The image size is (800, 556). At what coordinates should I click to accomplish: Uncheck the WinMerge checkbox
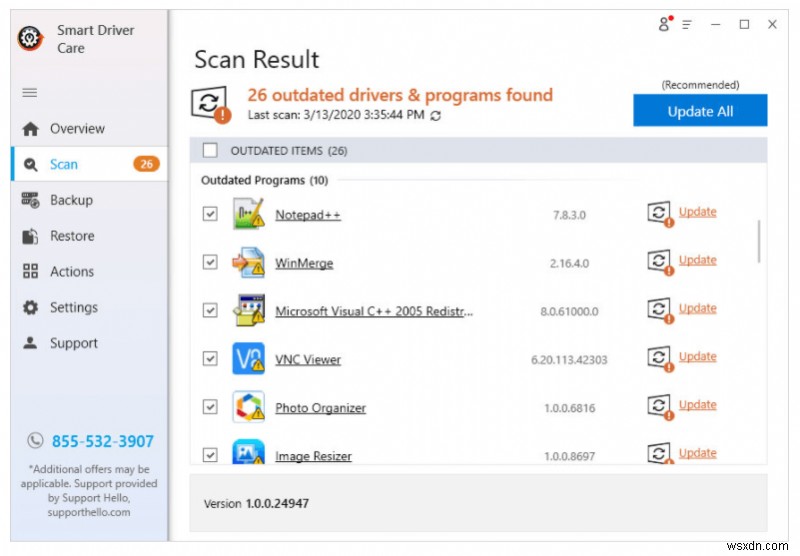[x=210, y=262]
